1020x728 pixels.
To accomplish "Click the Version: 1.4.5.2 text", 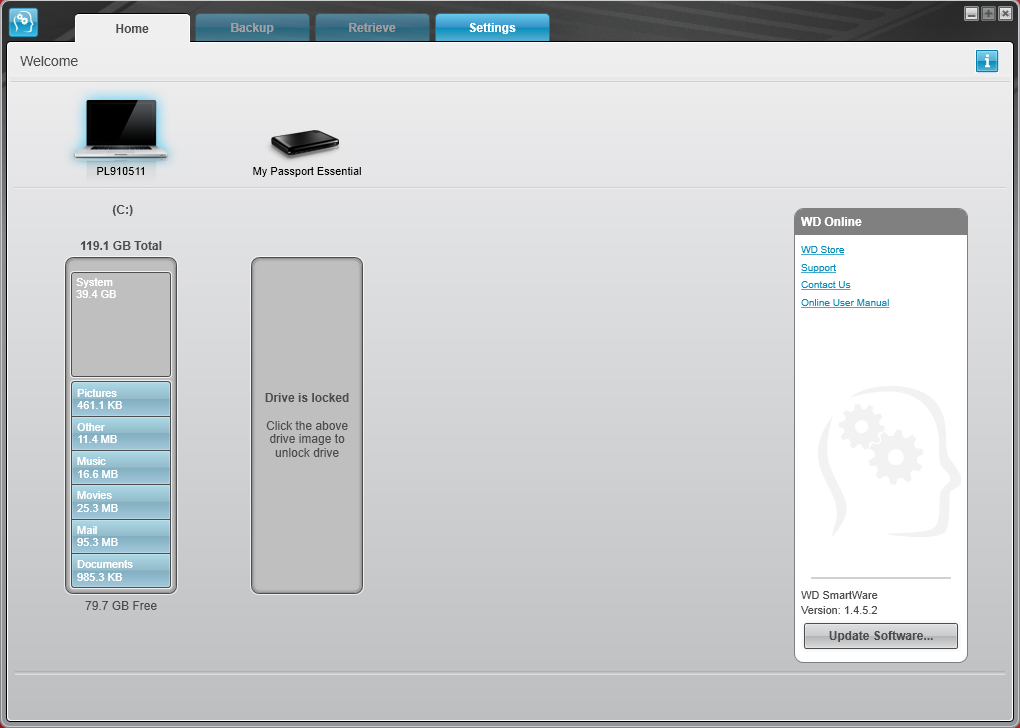I will (x=839, y=610).
